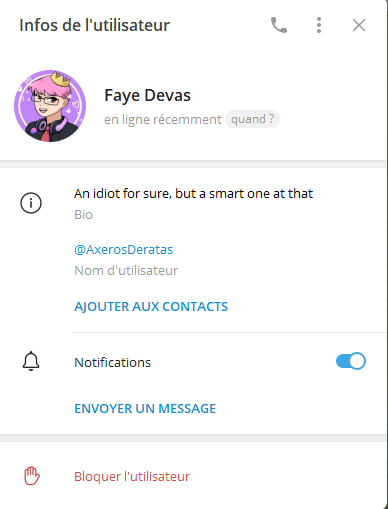Click the 'Bio' label under the description

pyautogui.click(x=83, y=215)
